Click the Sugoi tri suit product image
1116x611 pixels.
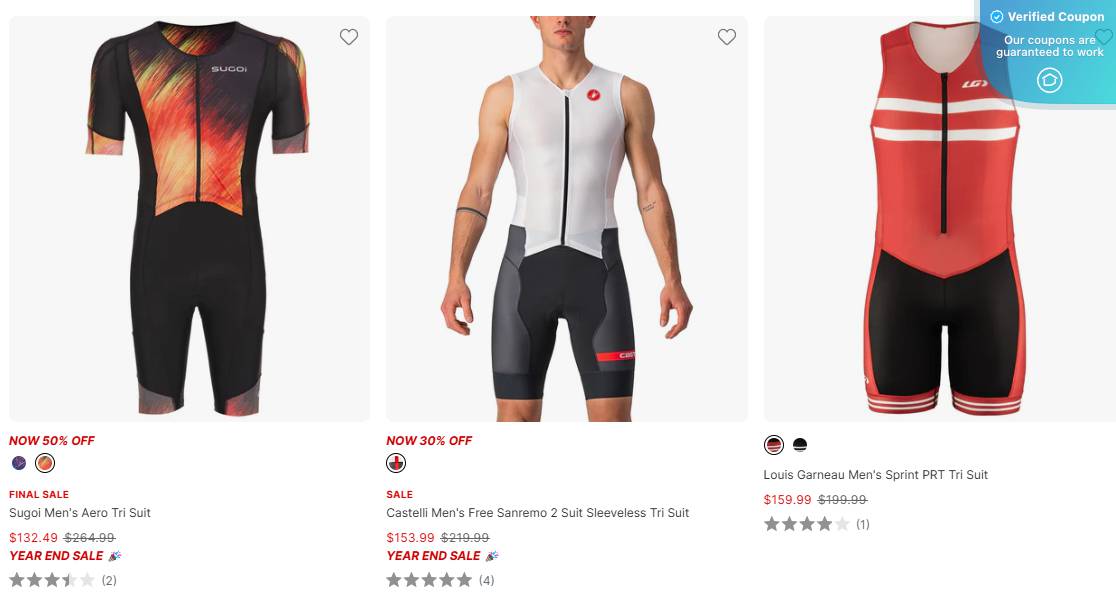tap(189, 220)
